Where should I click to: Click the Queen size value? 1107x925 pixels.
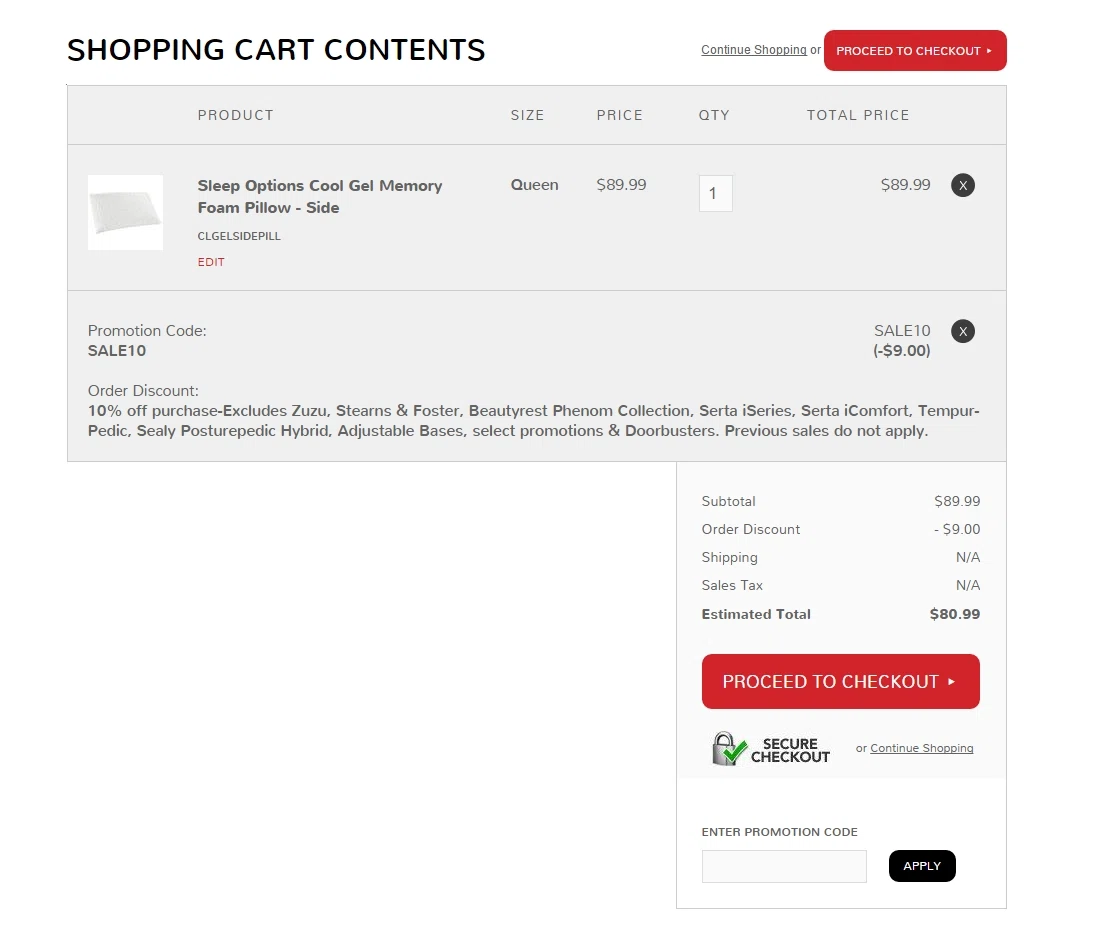(x=534, y=185)
